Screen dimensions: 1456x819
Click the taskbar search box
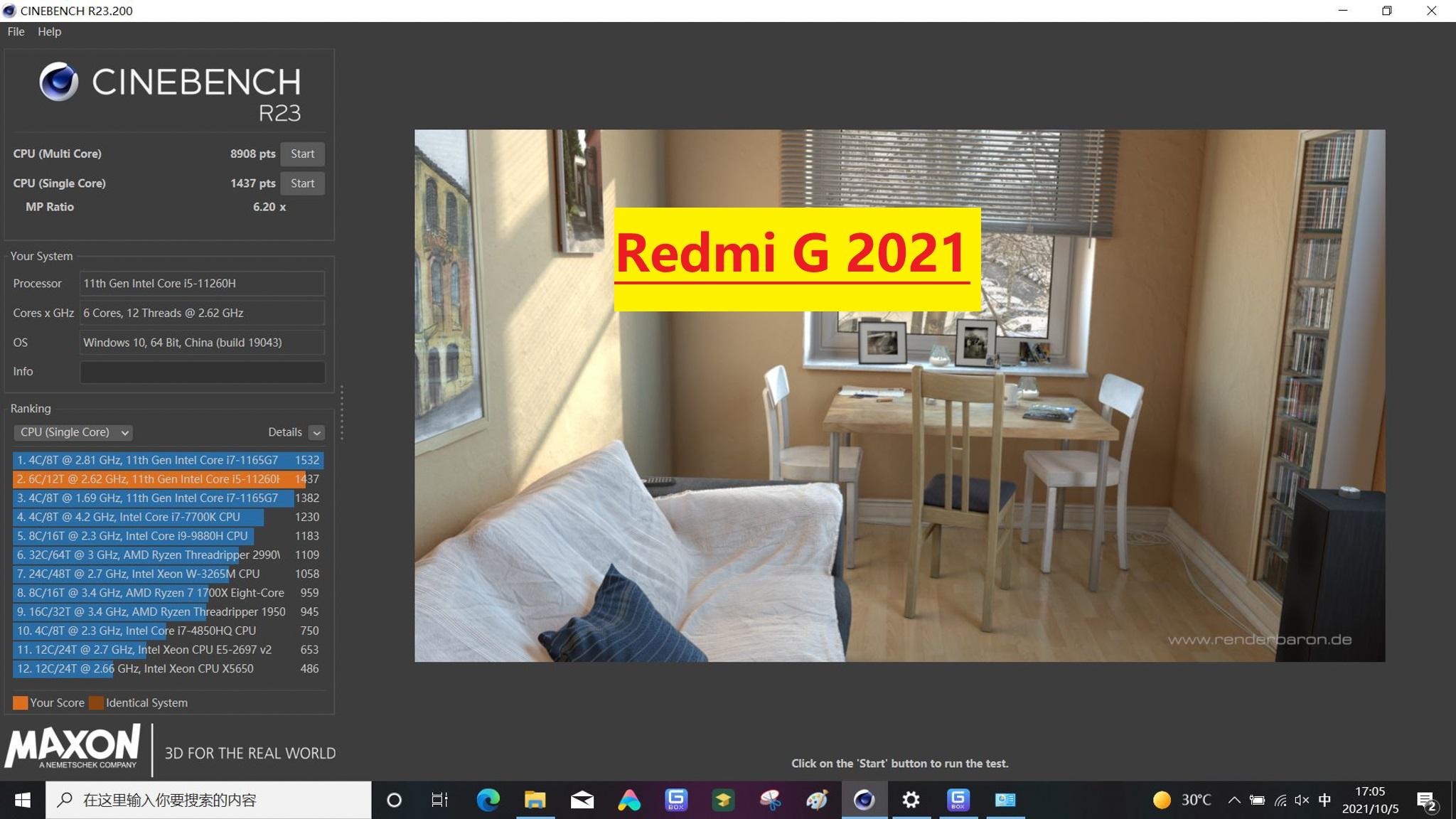(x=209, y=800)
